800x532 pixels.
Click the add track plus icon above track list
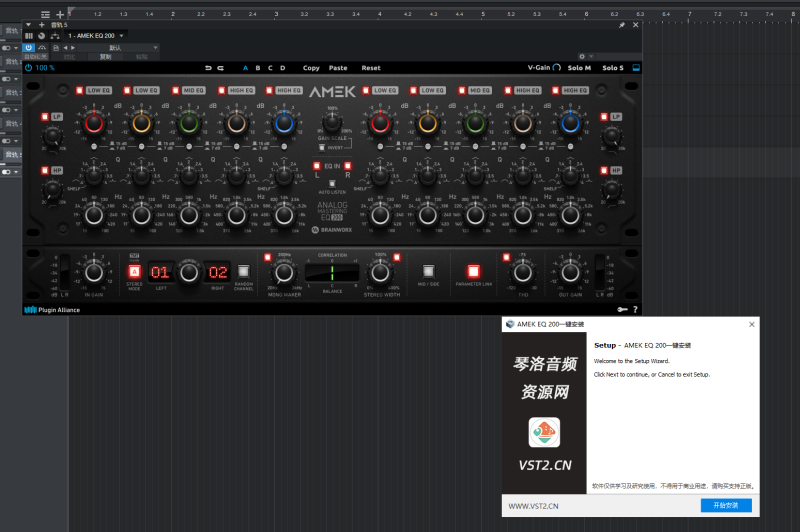point(60,14)
